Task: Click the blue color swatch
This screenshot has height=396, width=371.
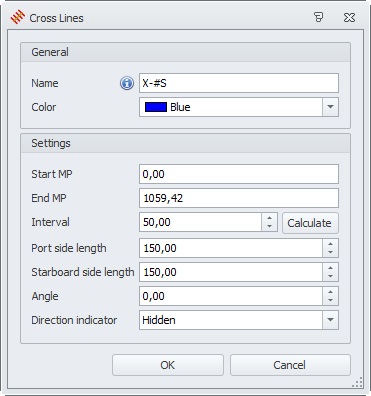Action: coord(156,107)
